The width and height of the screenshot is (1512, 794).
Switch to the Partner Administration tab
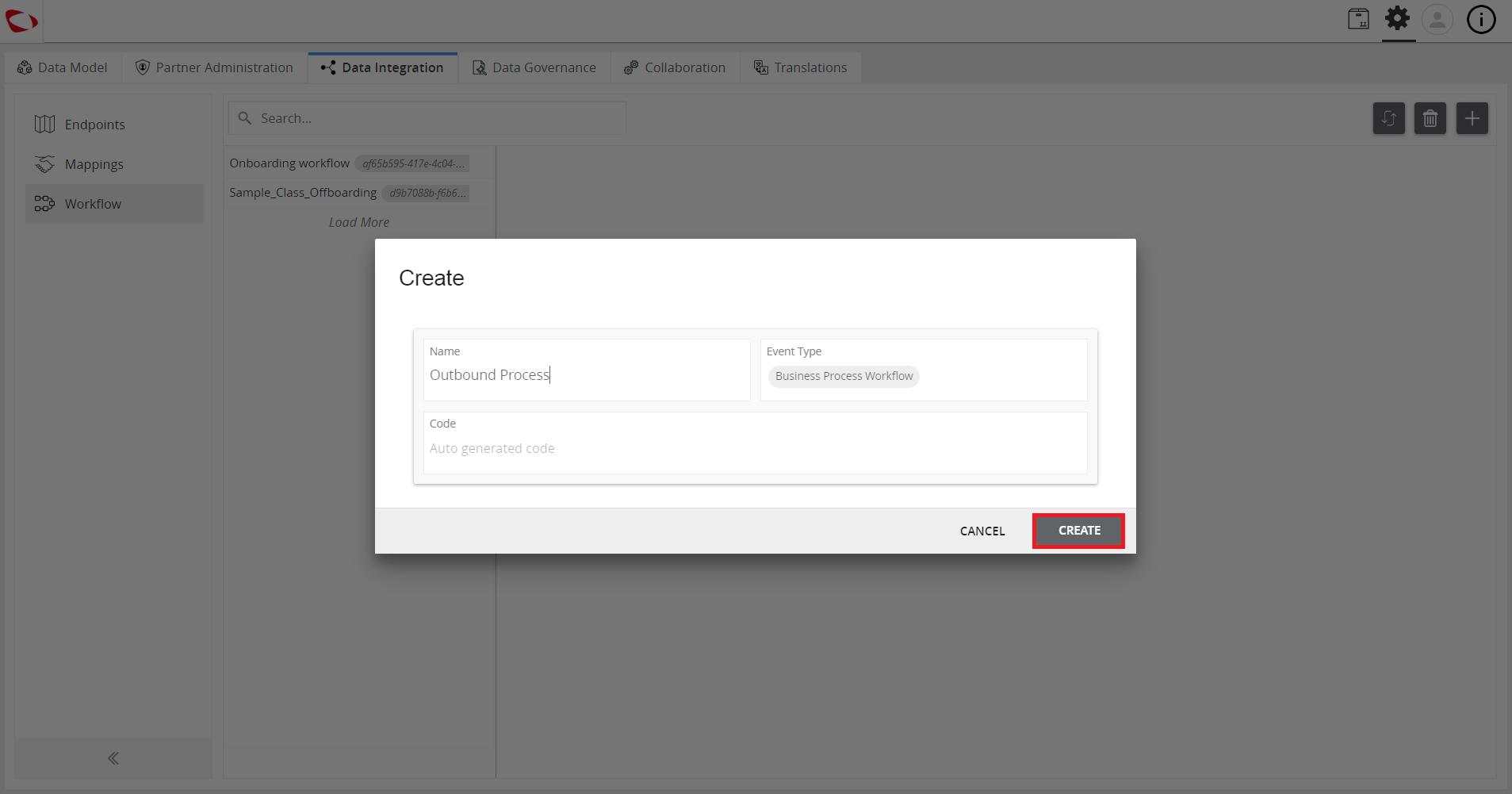[x=215, y=67]
